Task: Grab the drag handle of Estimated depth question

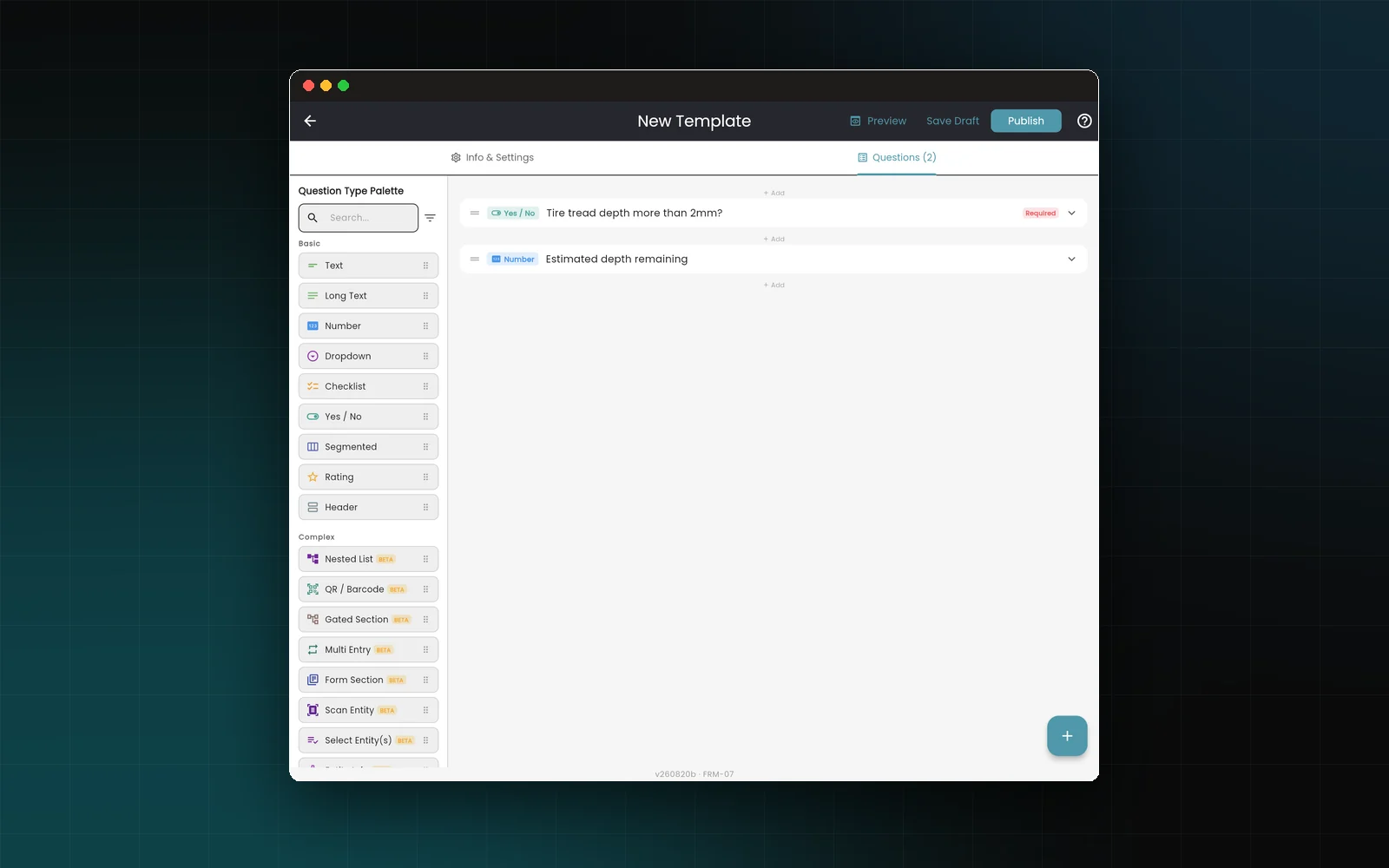Action: pos(475,259)
